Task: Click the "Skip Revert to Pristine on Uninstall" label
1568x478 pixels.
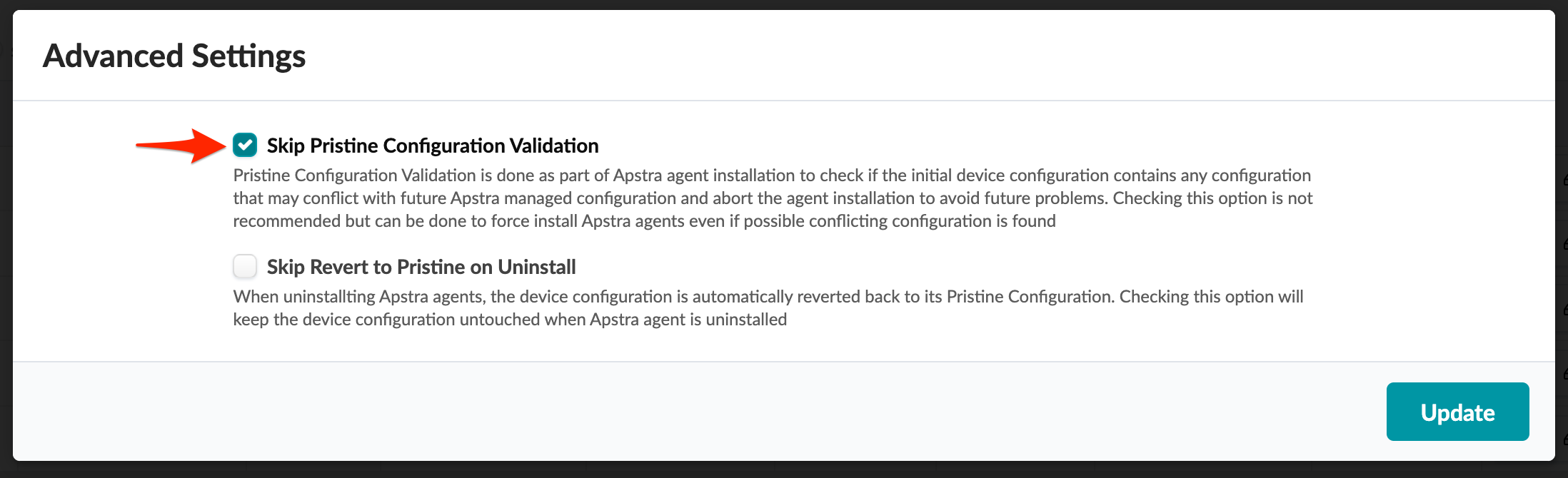Action: [421, 268]
